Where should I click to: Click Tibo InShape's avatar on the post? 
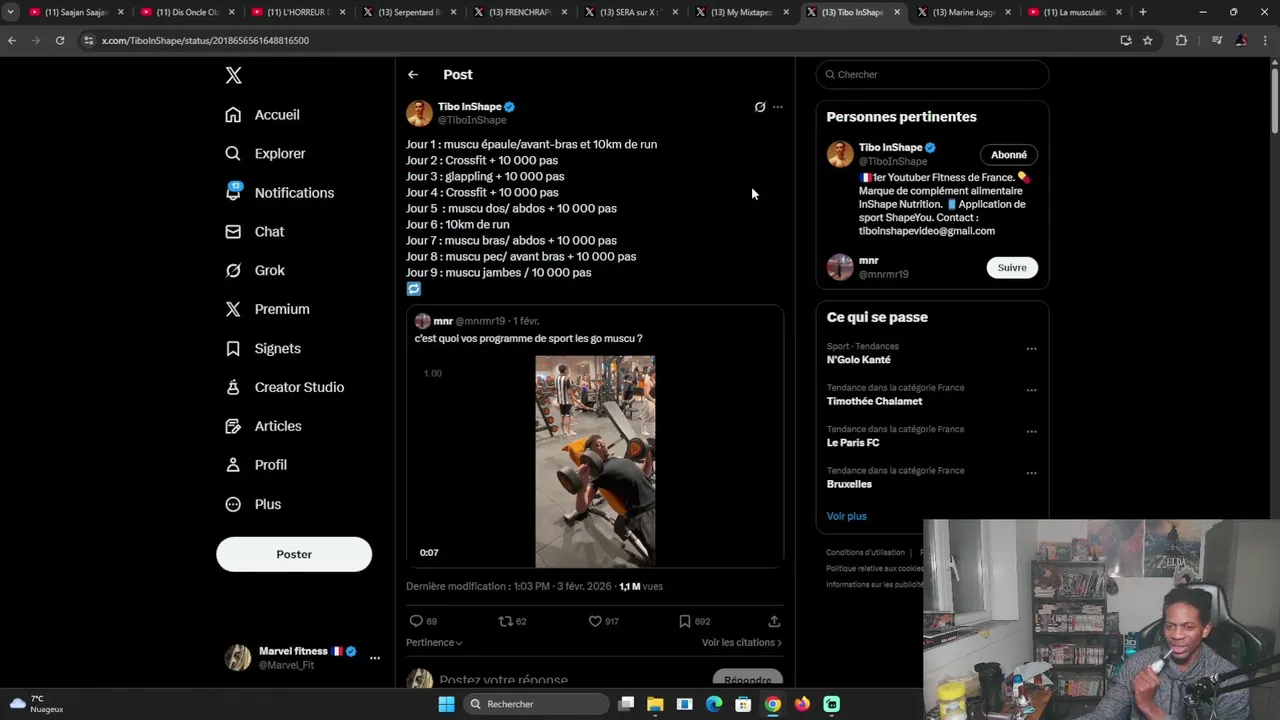(x=419, y=113)
